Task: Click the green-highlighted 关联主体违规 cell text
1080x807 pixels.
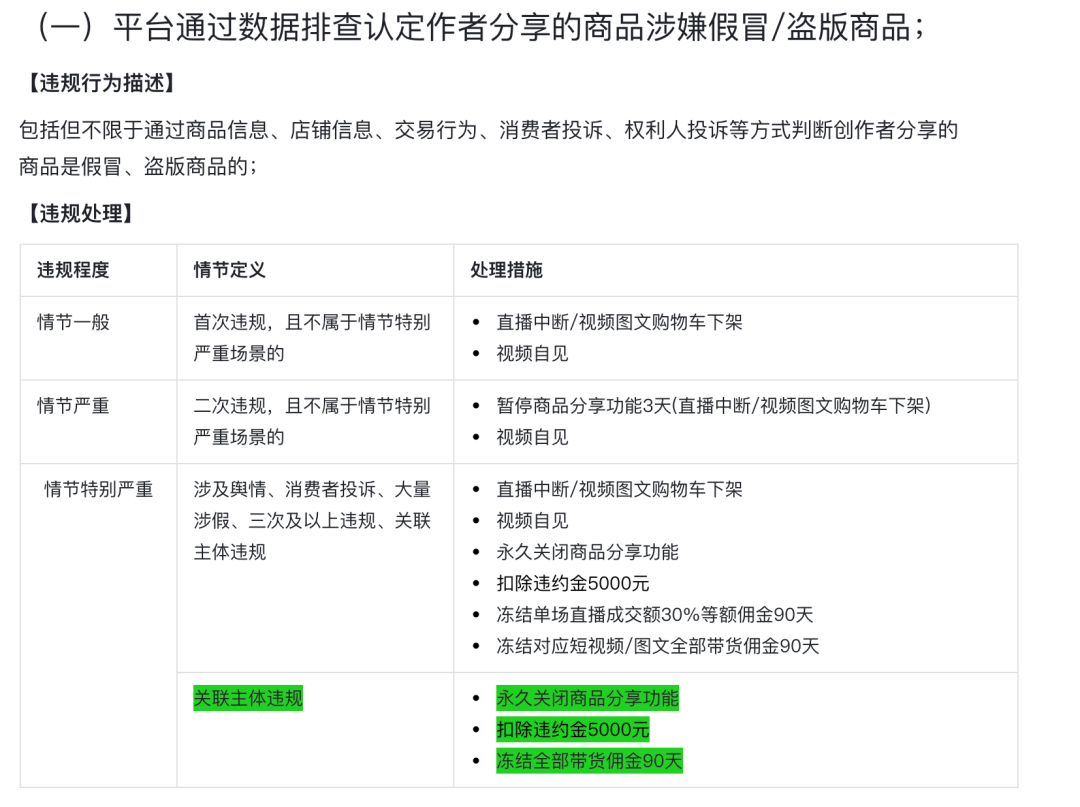Action: [x=248, y=698]
